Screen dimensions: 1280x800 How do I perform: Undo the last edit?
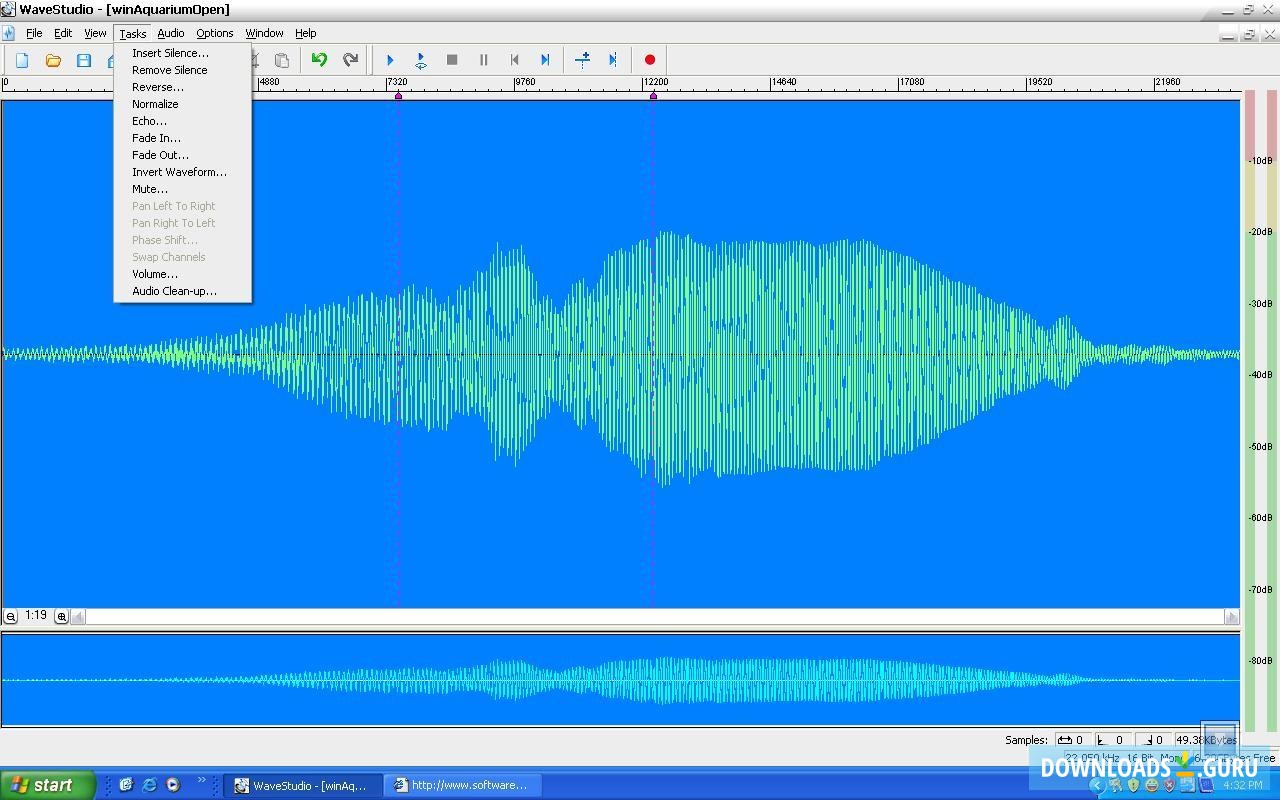tap(318, 60)
